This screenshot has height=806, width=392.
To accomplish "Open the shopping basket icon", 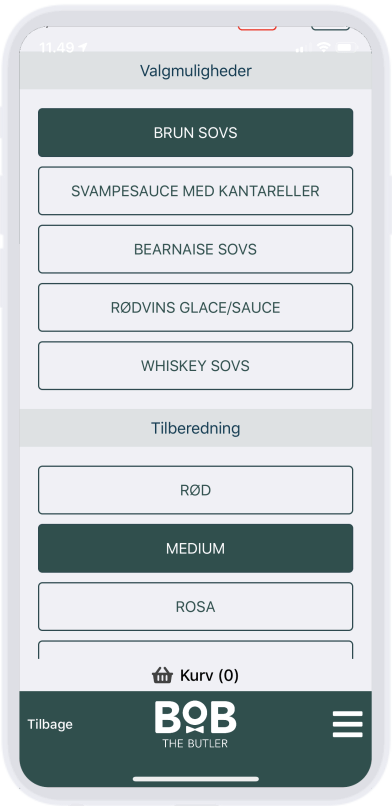I will point(162,675).
